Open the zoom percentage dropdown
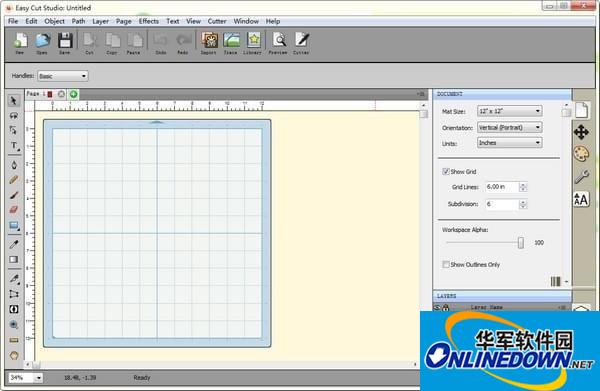Image resolution: width=600 pixels, height=391 pixels. (25, 378)
